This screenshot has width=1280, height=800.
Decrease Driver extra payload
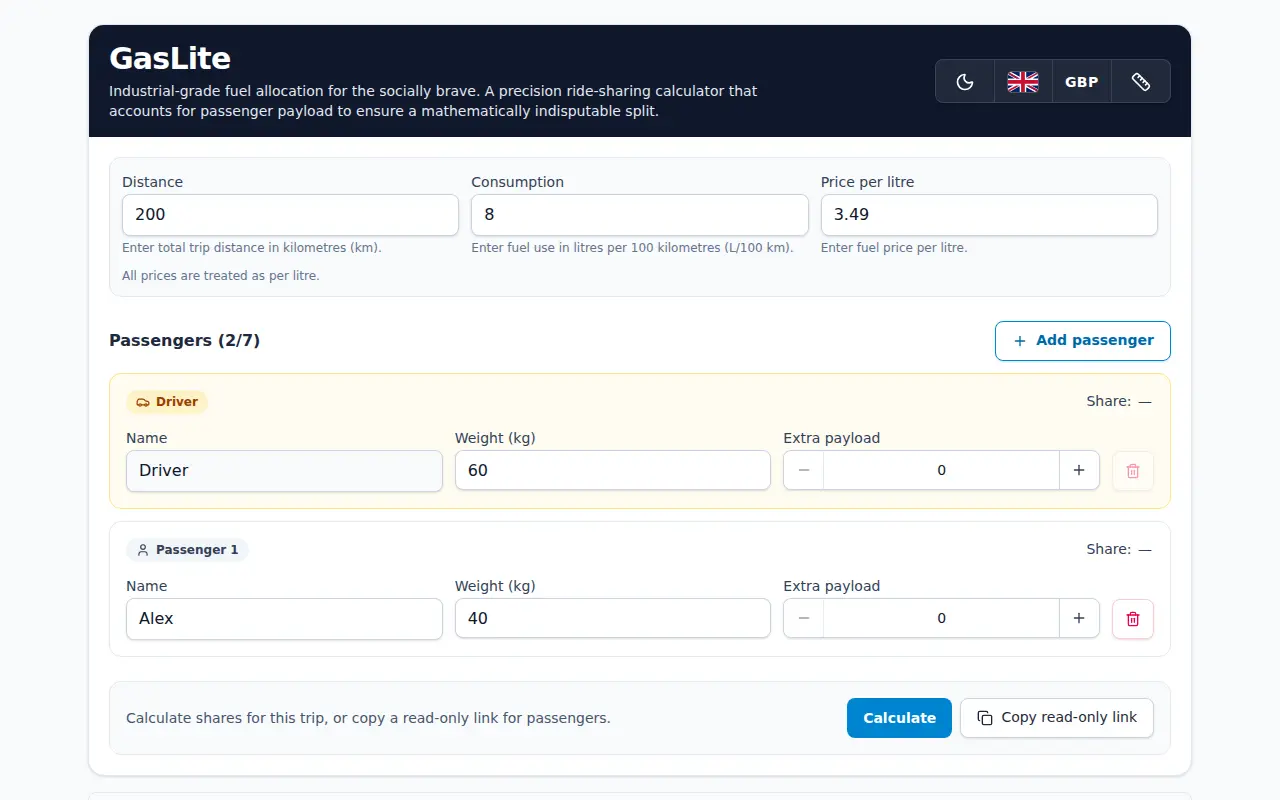click(804, 471)
